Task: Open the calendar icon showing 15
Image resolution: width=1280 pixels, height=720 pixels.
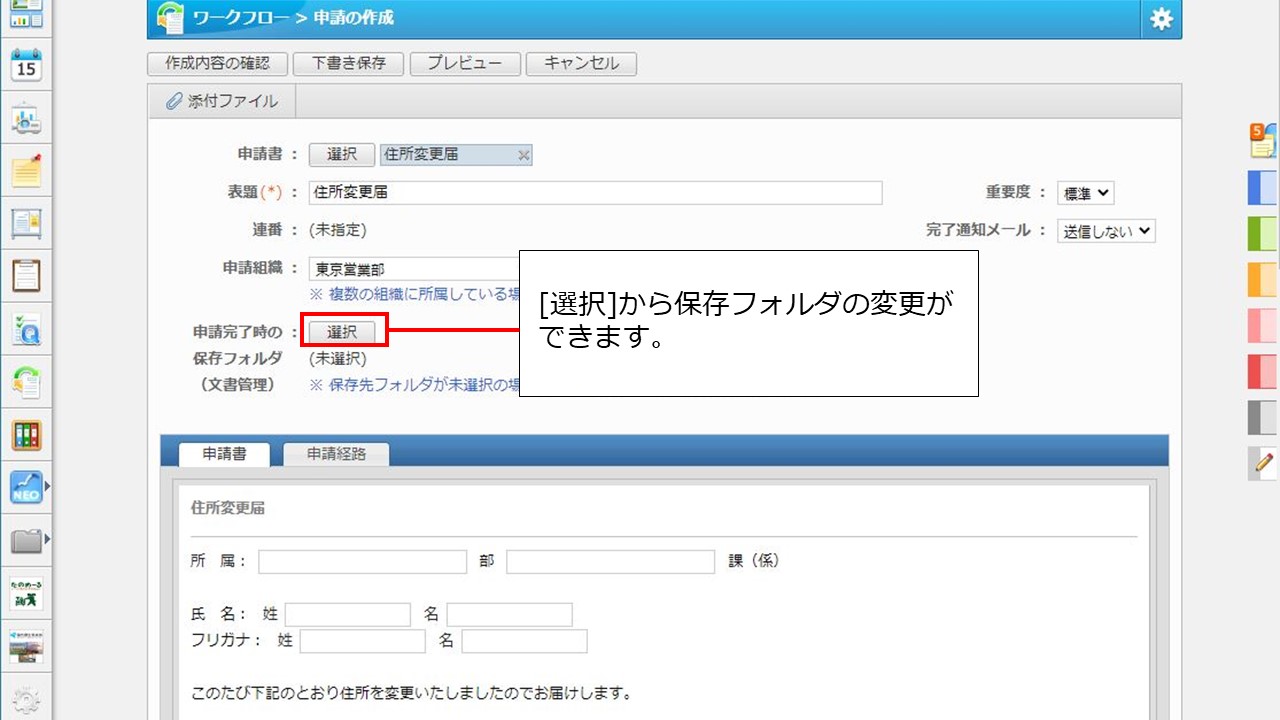Action: (26, 67)
